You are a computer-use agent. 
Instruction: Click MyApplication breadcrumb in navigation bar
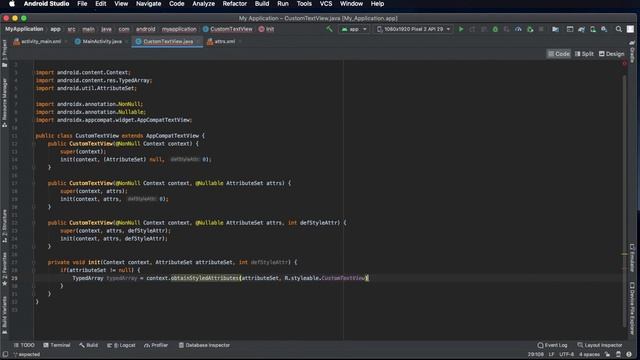click(24, 29)
